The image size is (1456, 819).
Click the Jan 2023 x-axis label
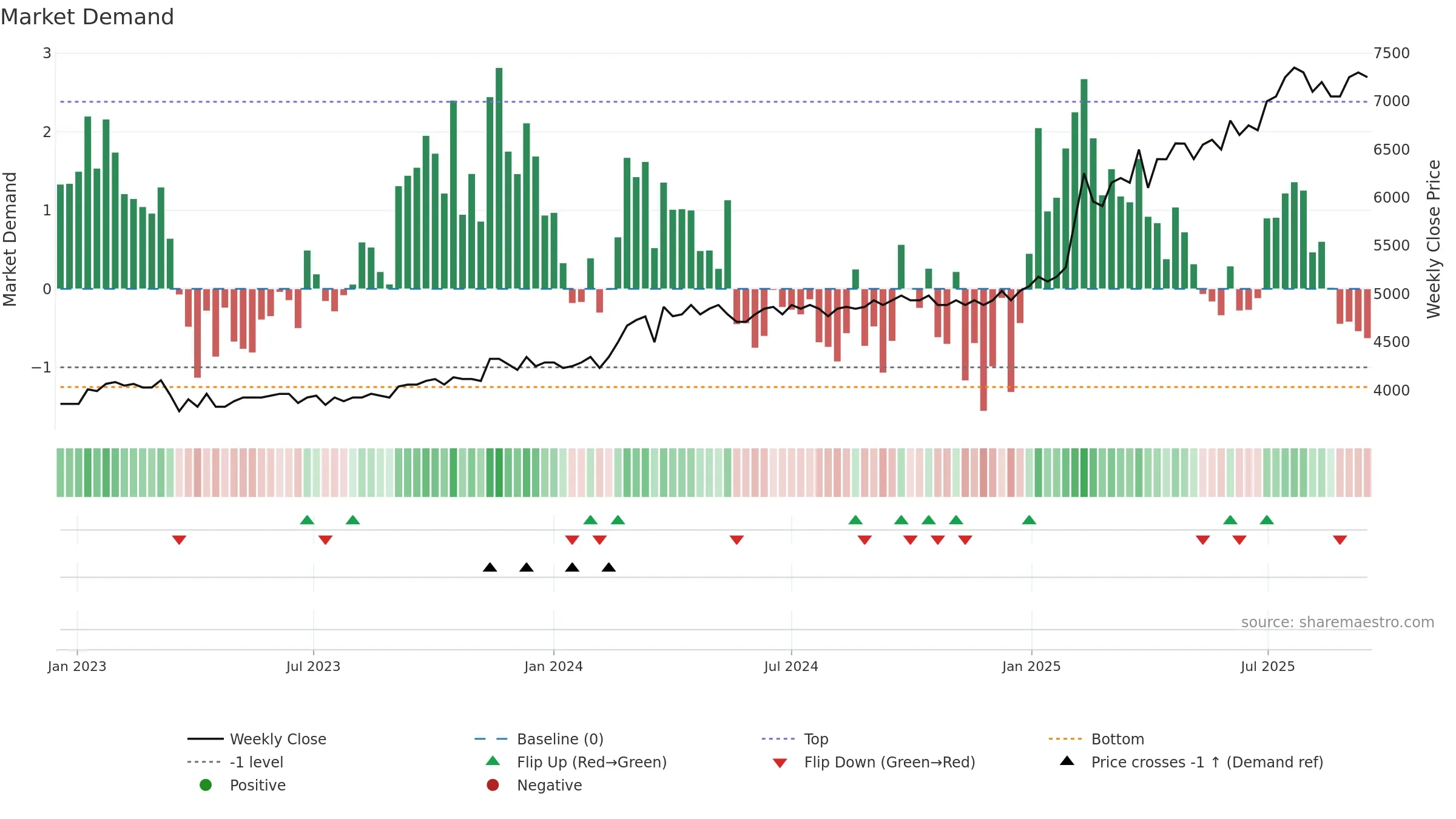pos(77,666)
